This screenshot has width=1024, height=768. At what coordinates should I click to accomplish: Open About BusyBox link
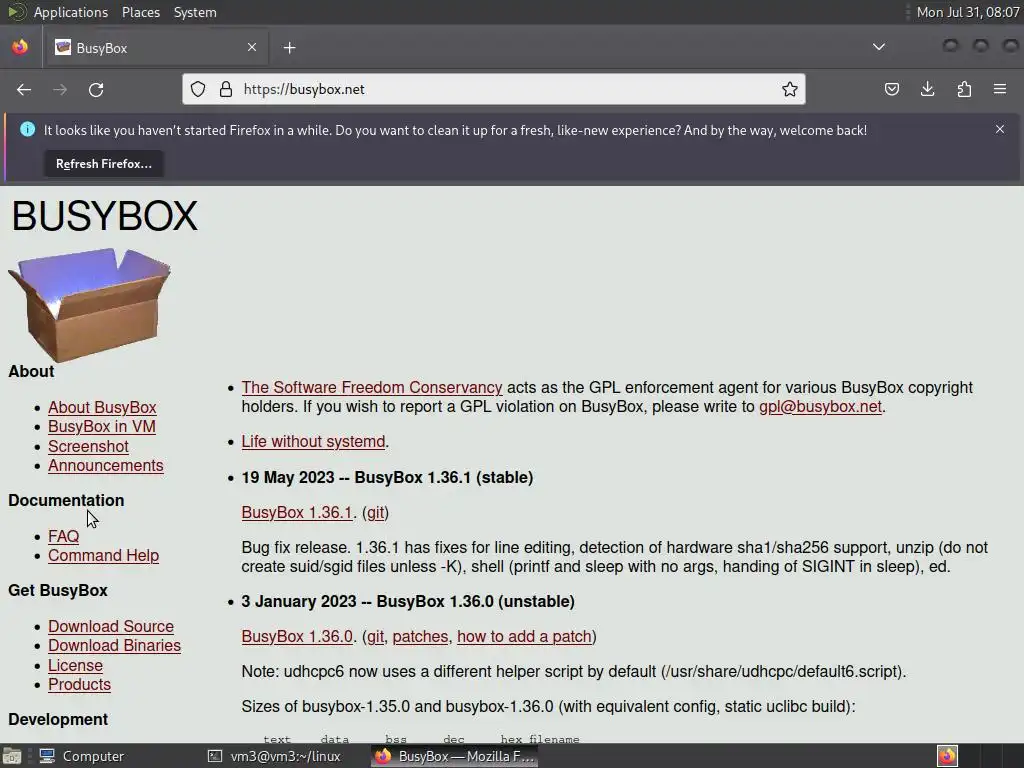click(102, 408)
